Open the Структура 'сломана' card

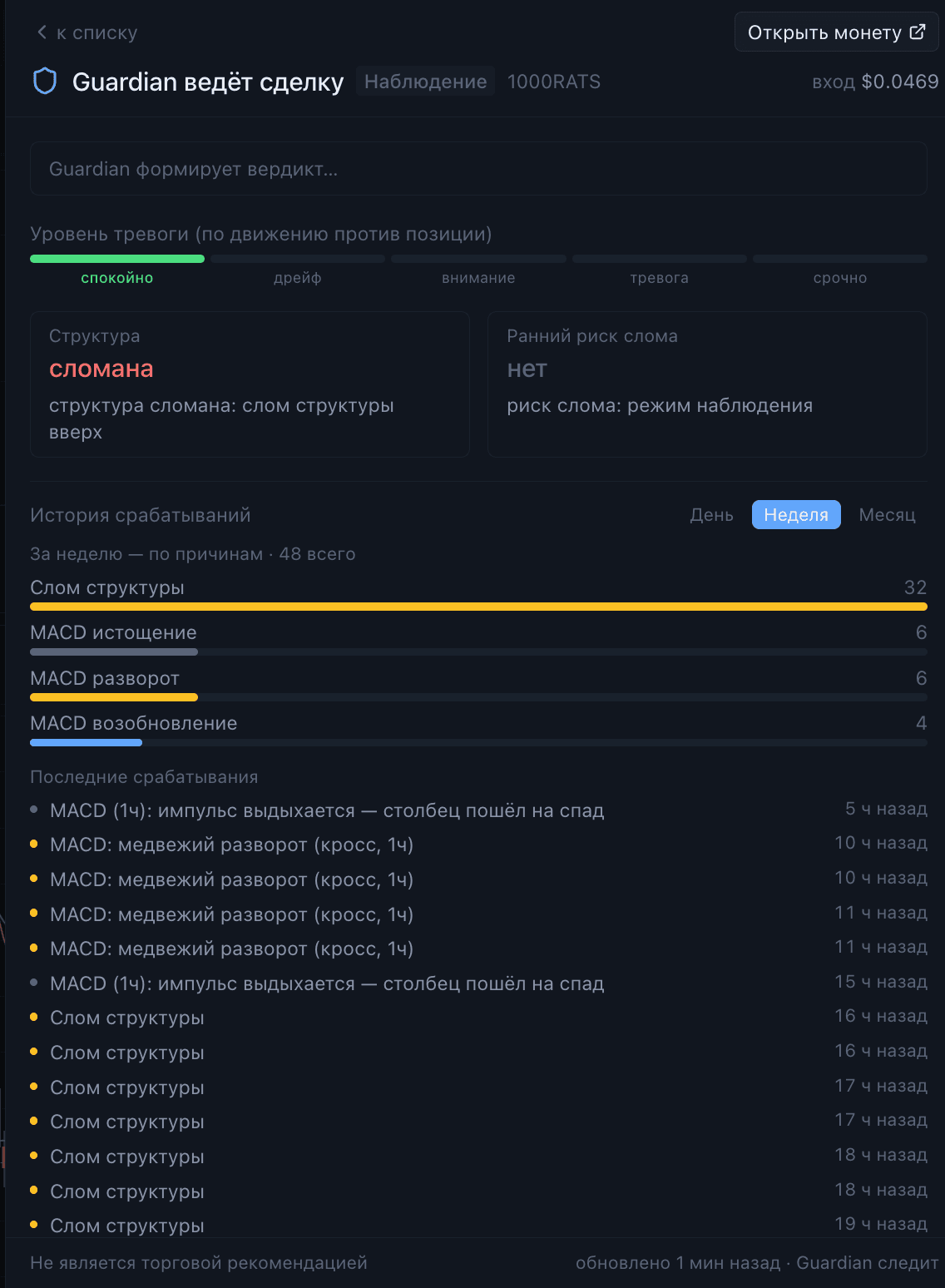tap(250, 384)
